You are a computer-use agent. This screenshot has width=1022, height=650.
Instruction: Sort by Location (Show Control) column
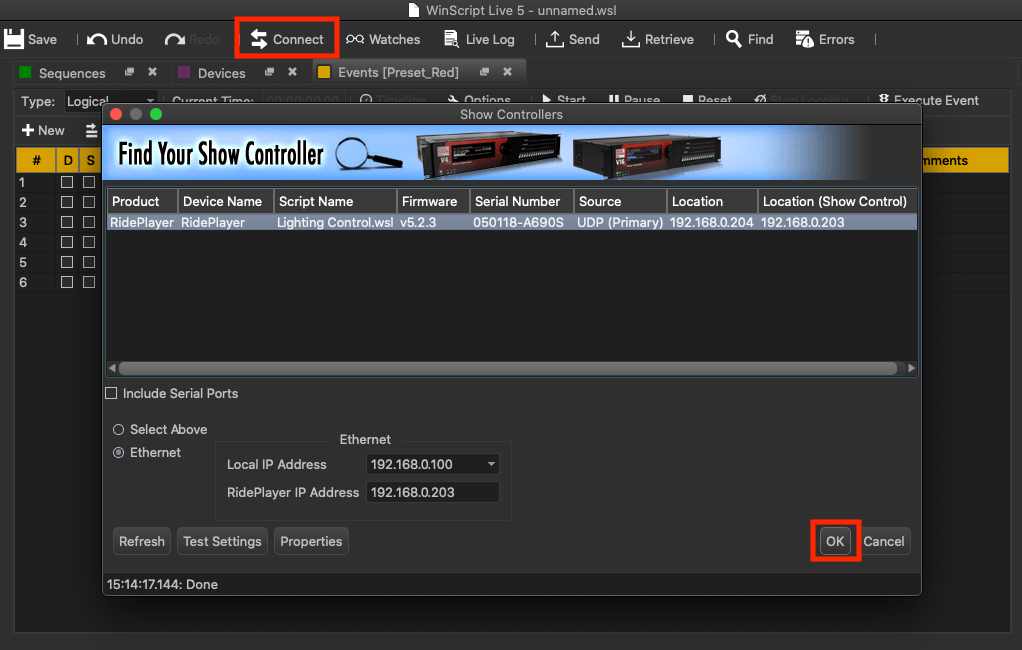point(837,201)
